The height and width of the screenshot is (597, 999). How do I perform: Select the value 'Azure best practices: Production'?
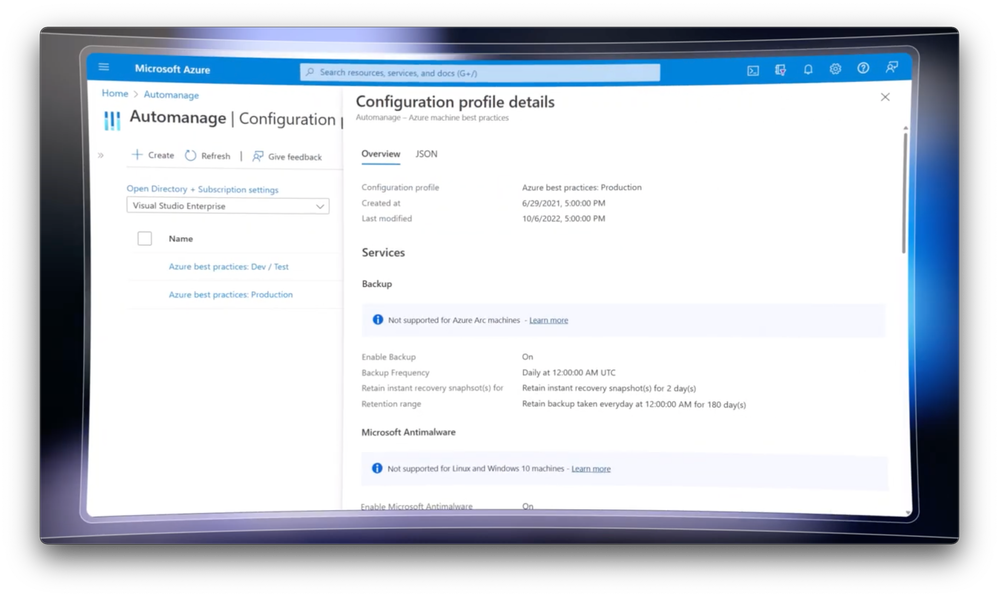tap(582, 187)
